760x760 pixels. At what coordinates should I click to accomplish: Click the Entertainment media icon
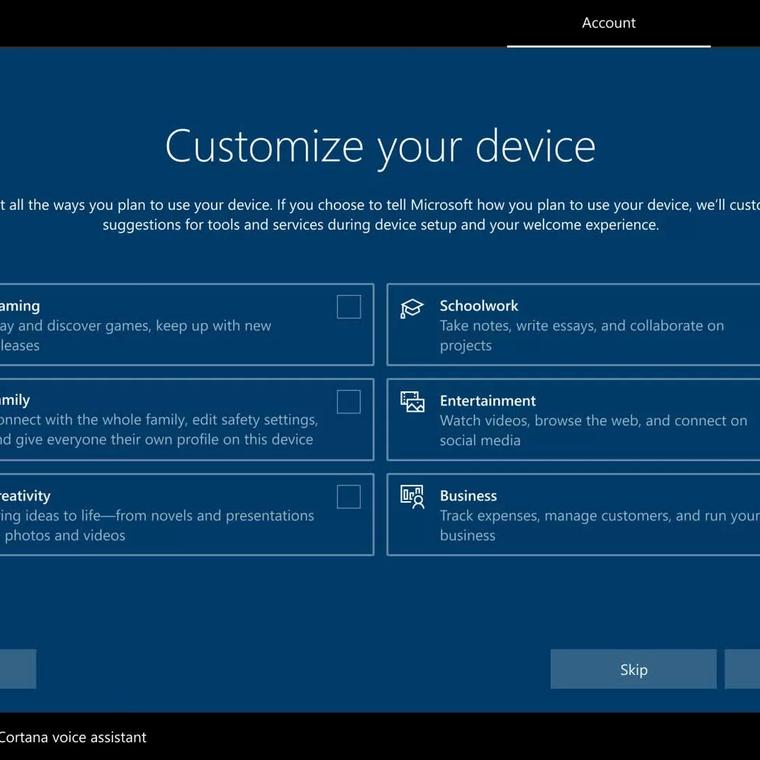pos(412,402)
